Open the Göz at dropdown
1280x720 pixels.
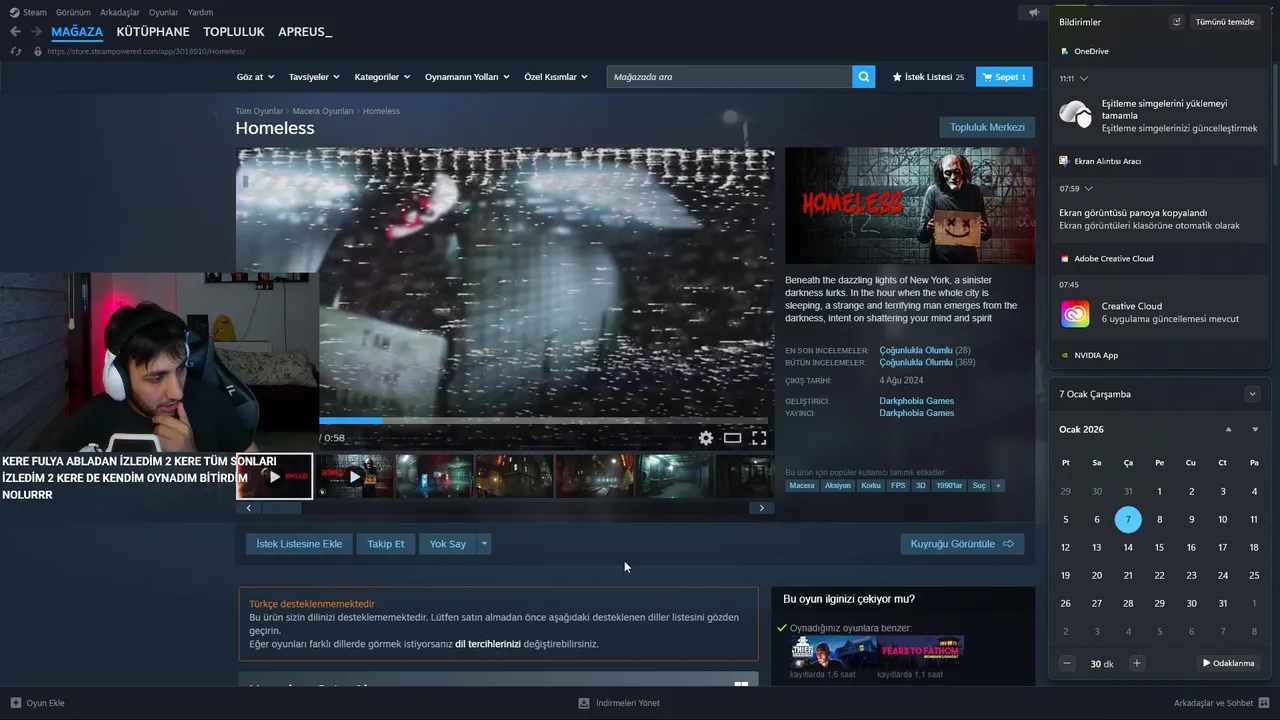coord(255,77)
